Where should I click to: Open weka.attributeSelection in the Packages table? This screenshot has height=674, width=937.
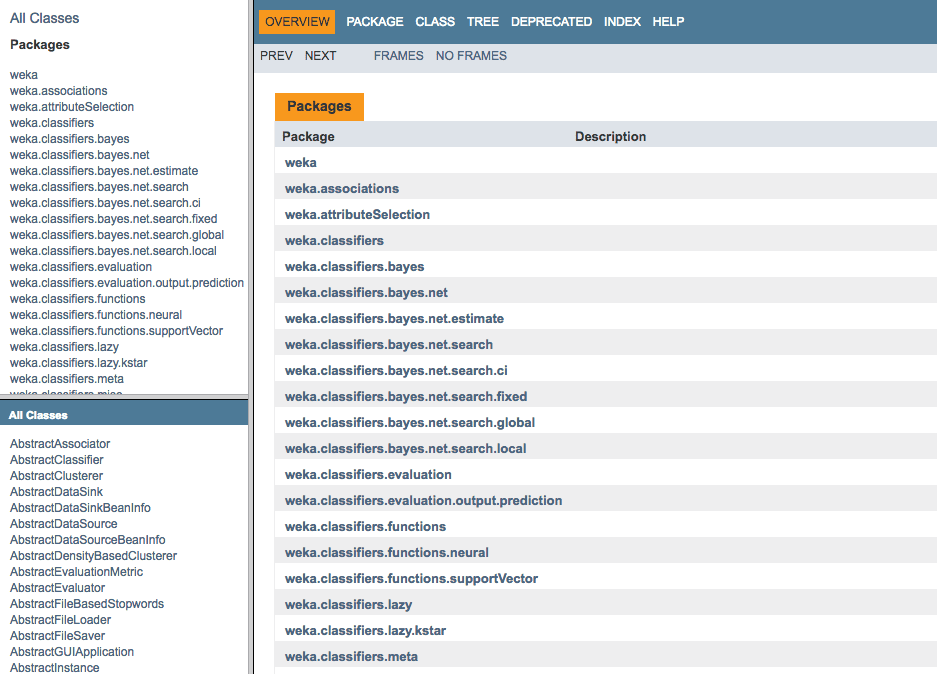pos(357,215)
